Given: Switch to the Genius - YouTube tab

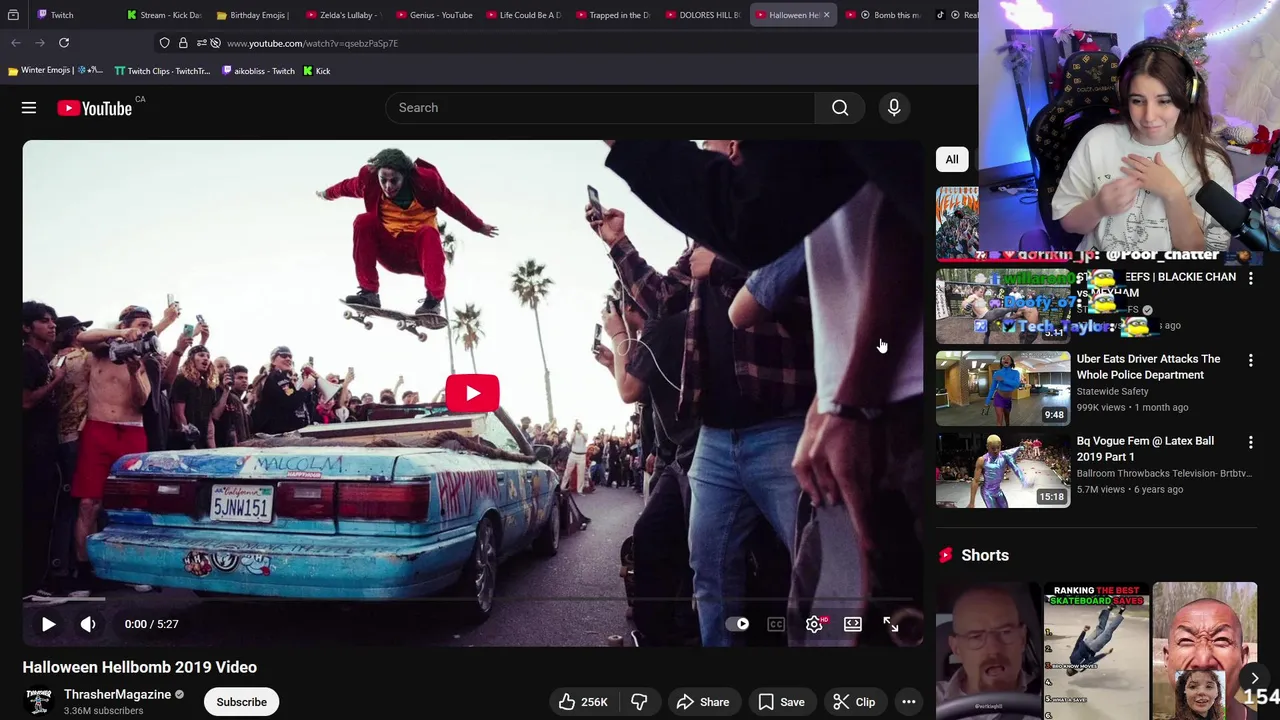Looking at the screenshot, I should [433, 15].
